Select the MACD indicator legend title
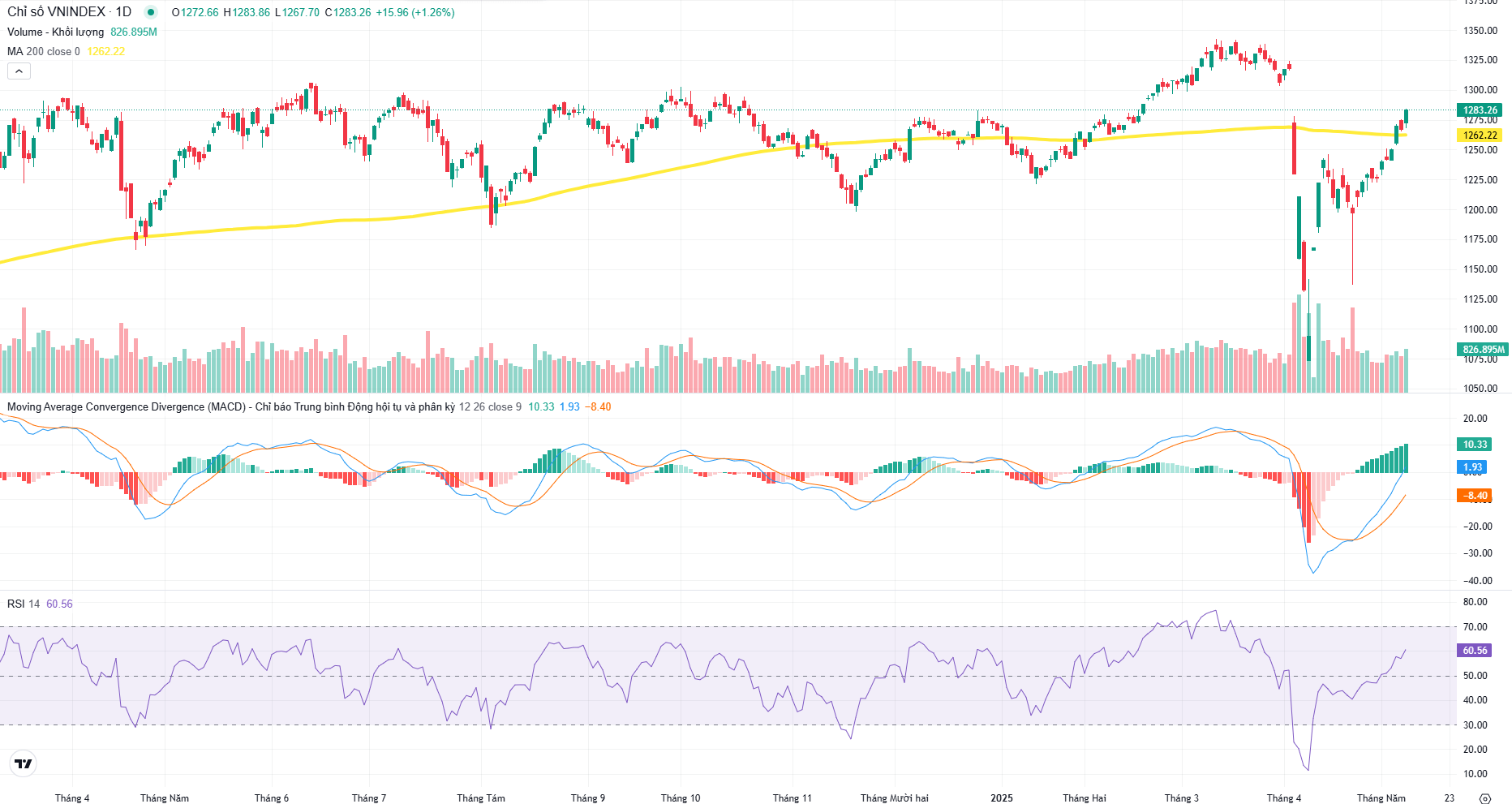 tap(231, 406)
